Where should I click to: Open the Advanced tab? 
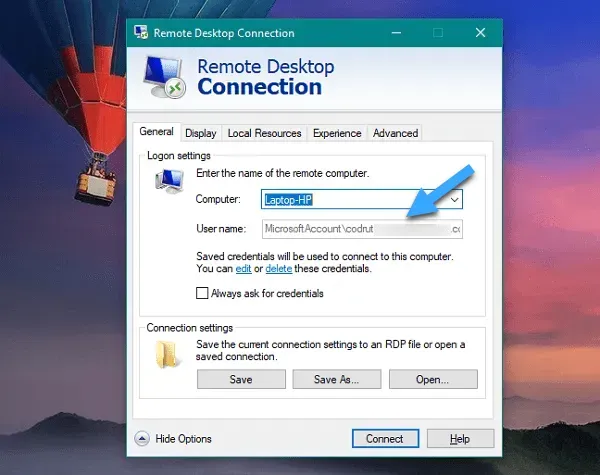tap(395, 133)
